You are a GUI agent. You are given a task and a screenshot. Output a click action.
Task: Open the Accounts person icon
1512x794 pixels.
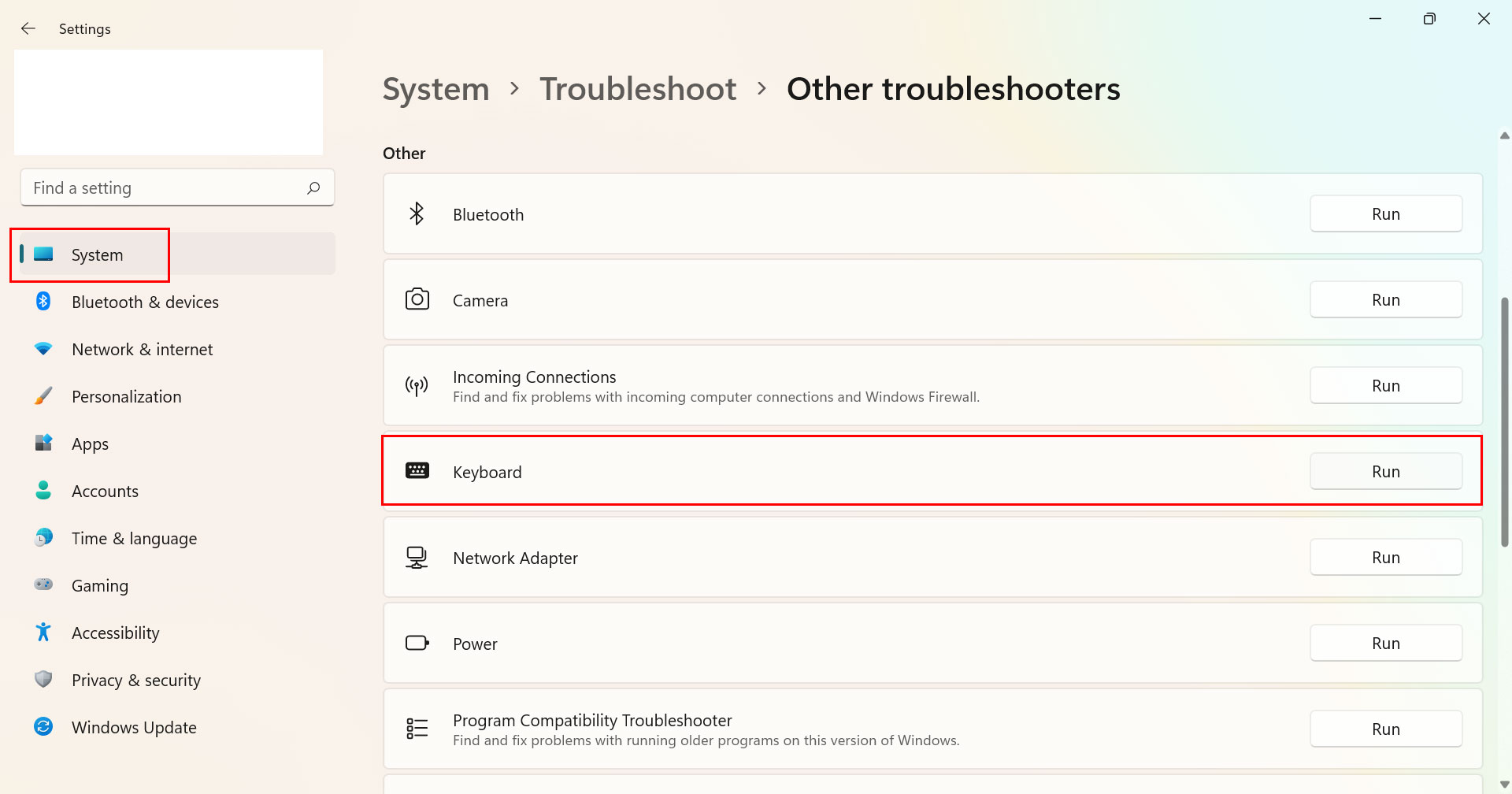click(x=43, y=491)
